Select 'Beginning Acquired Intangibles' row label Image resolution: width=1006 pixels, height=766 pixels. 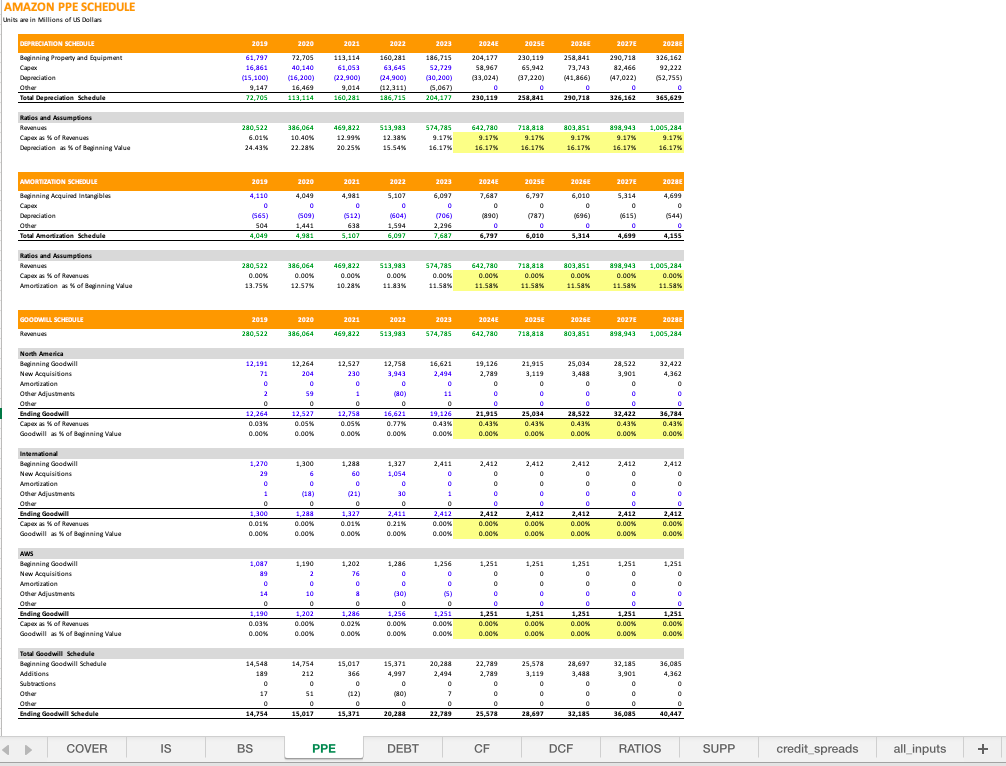[x=65, y=196]
